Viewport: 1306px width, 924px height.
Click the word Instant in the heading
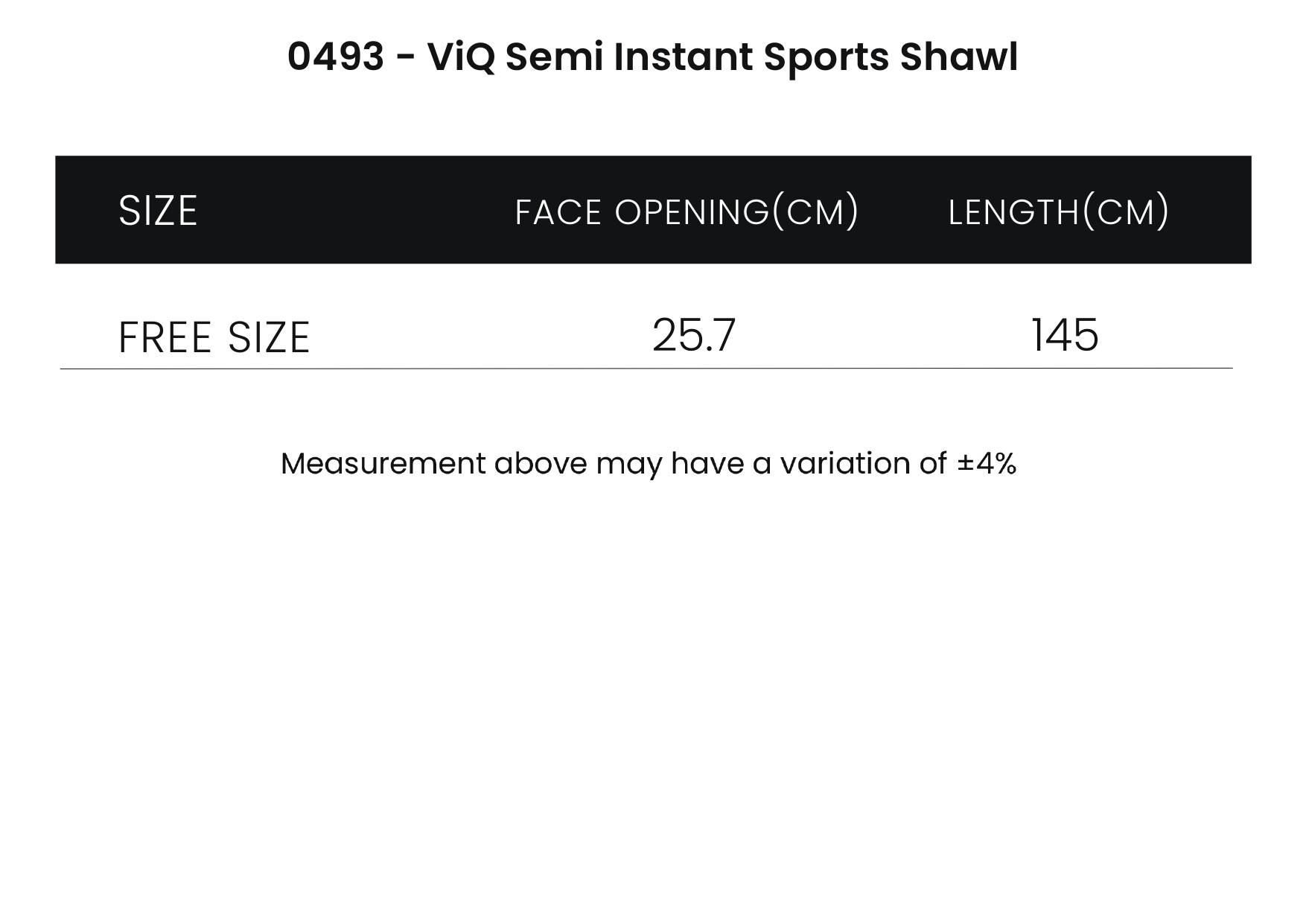point(684,57)
